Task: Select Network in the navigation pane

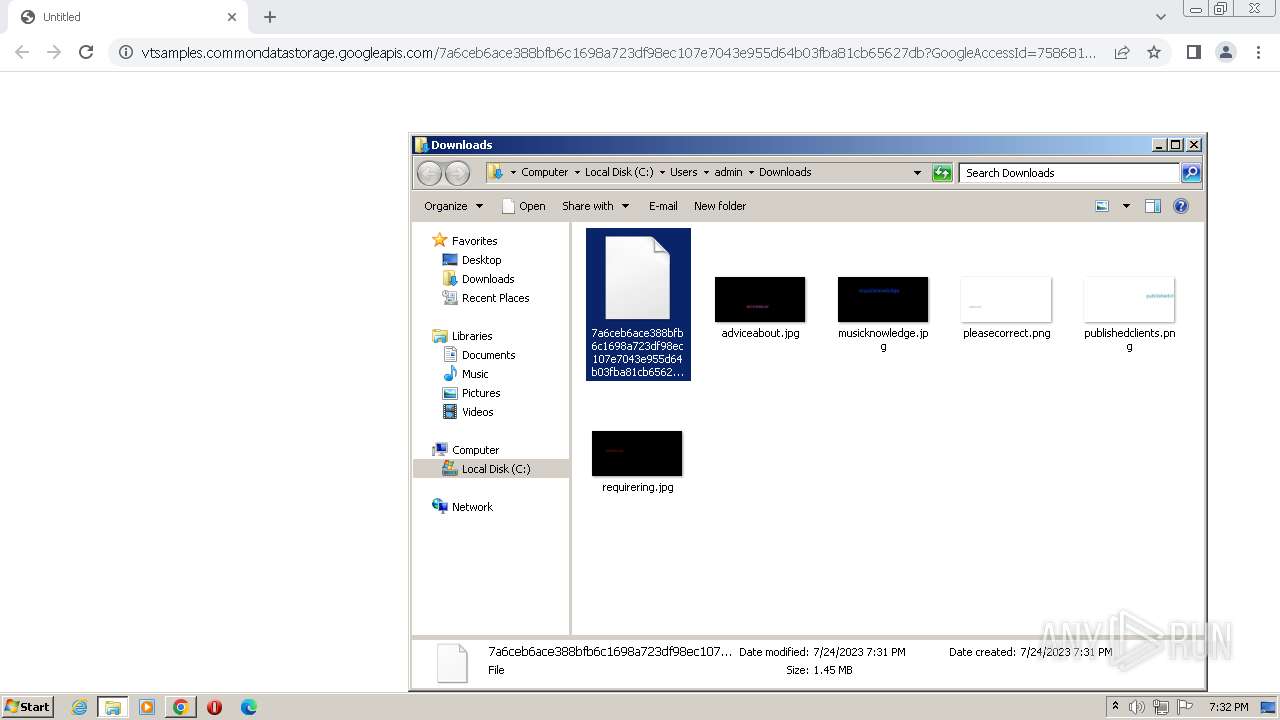Action: tap(472, 507)
